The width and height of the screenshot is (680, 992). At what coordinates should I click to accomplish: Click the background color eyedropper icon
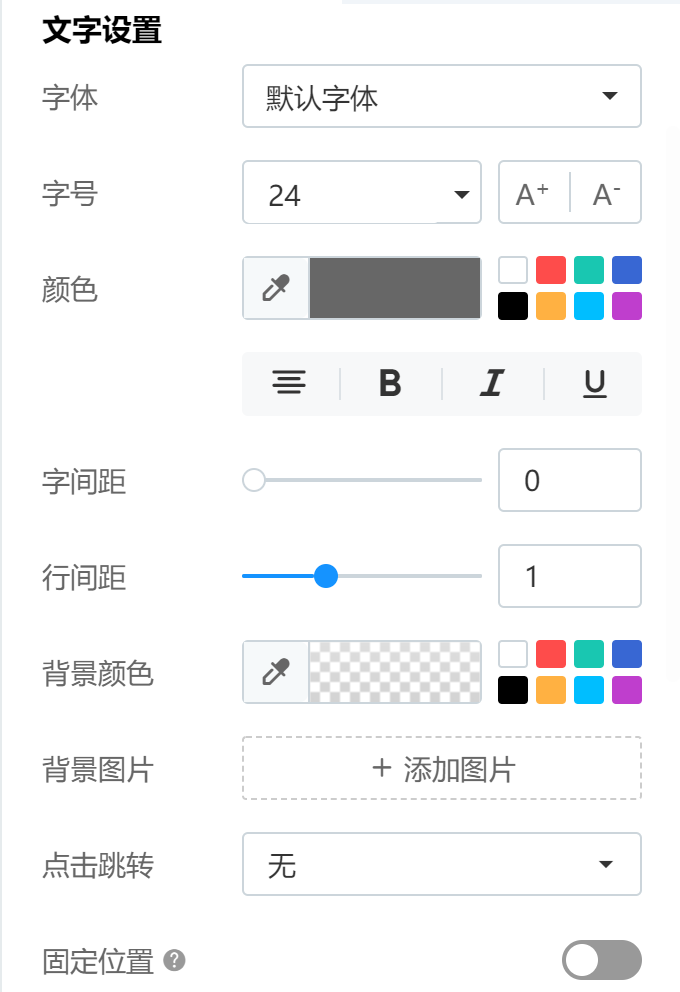[275, 673]
